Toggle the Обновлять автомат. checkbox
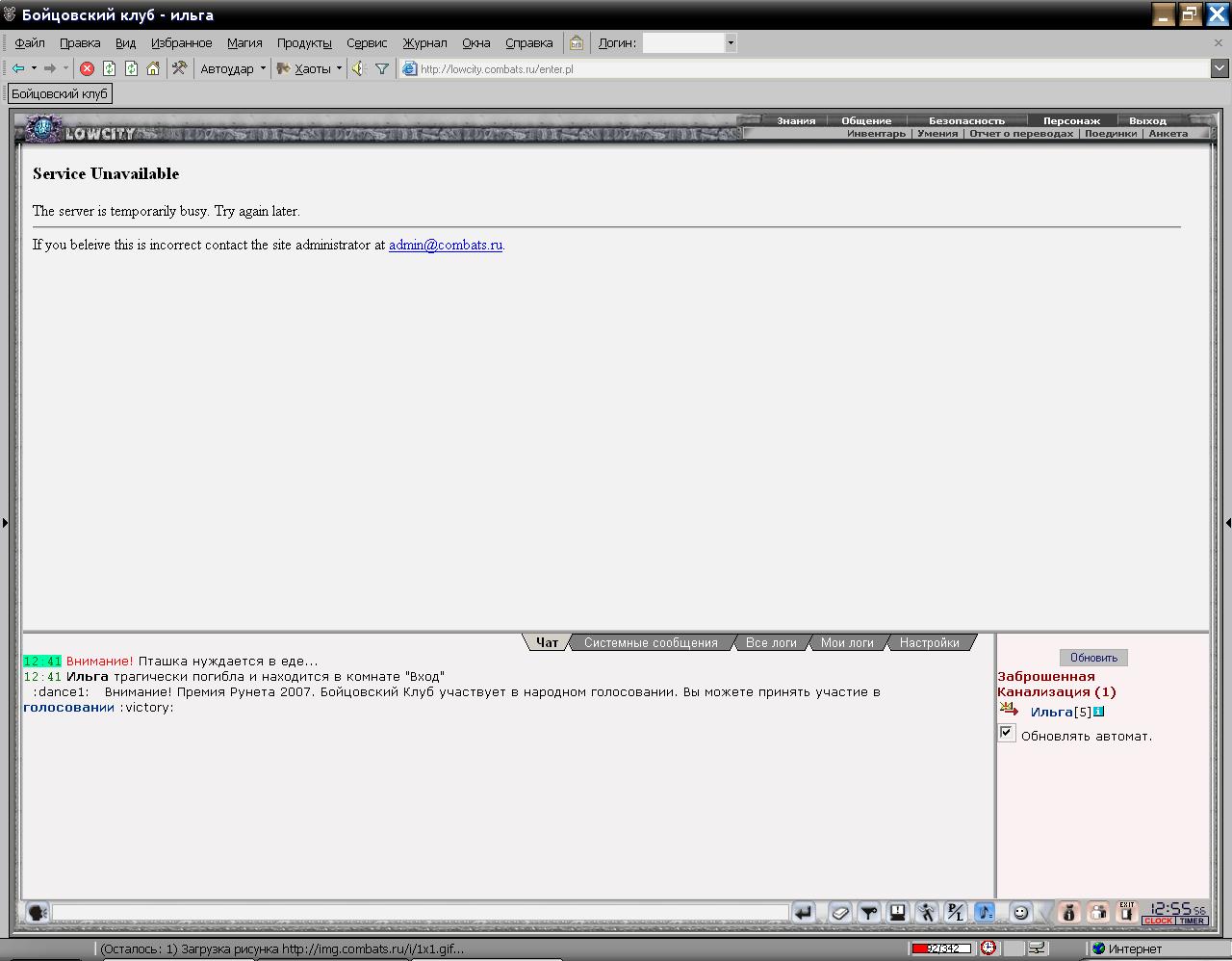 [x=1007, y=734]
